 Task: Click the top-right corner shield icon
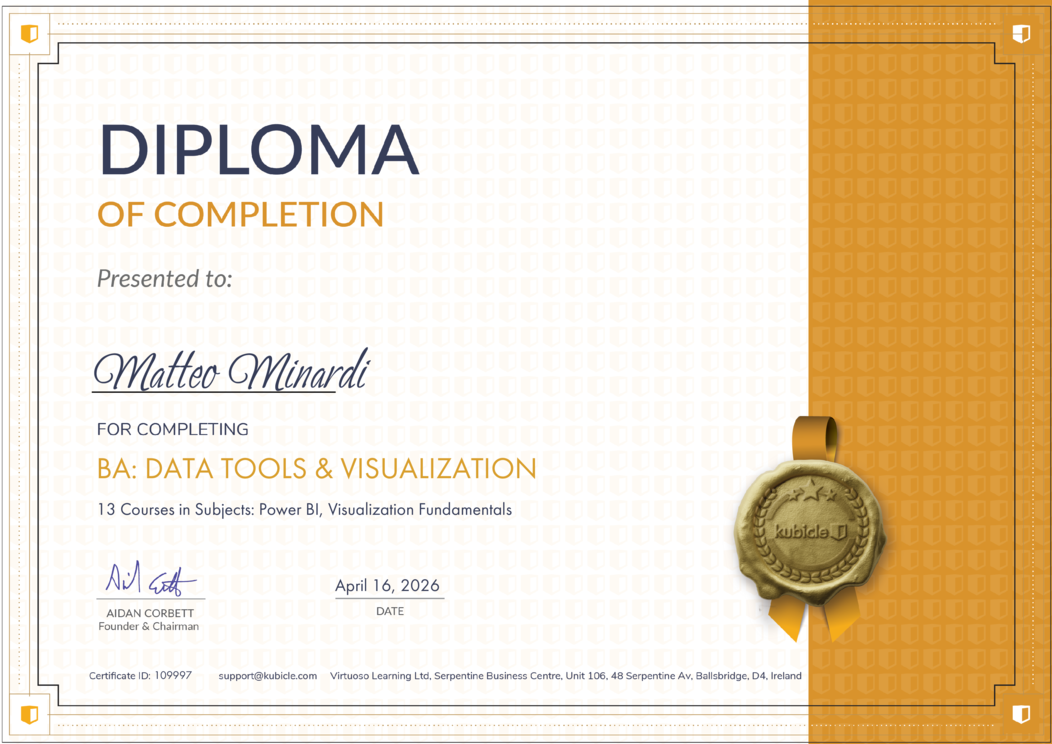pos(1021,34)
